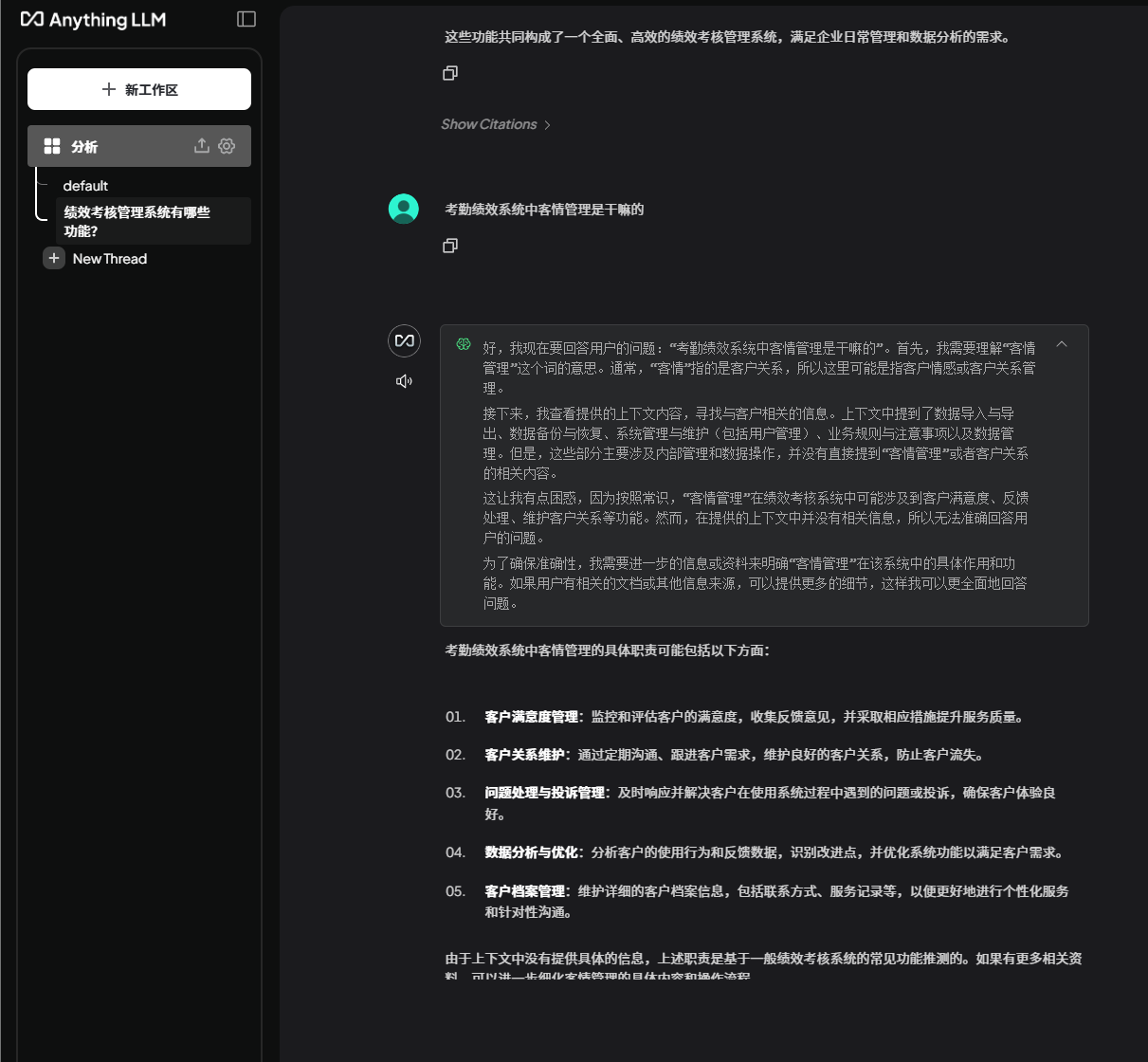Viewport: 1148px width, 1062px height.
Task: Copy the first assistant response
Action: pos(450,73)
